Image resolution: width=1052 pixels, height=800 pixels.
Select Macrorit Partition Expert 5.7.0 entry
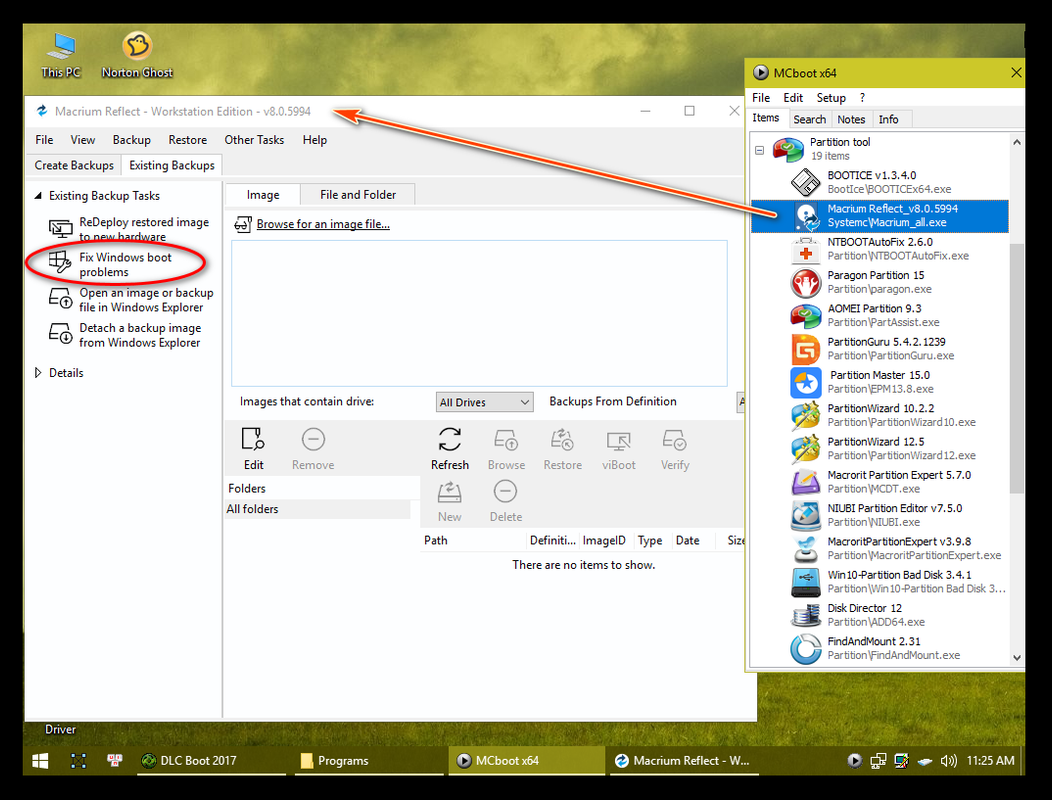880,481
